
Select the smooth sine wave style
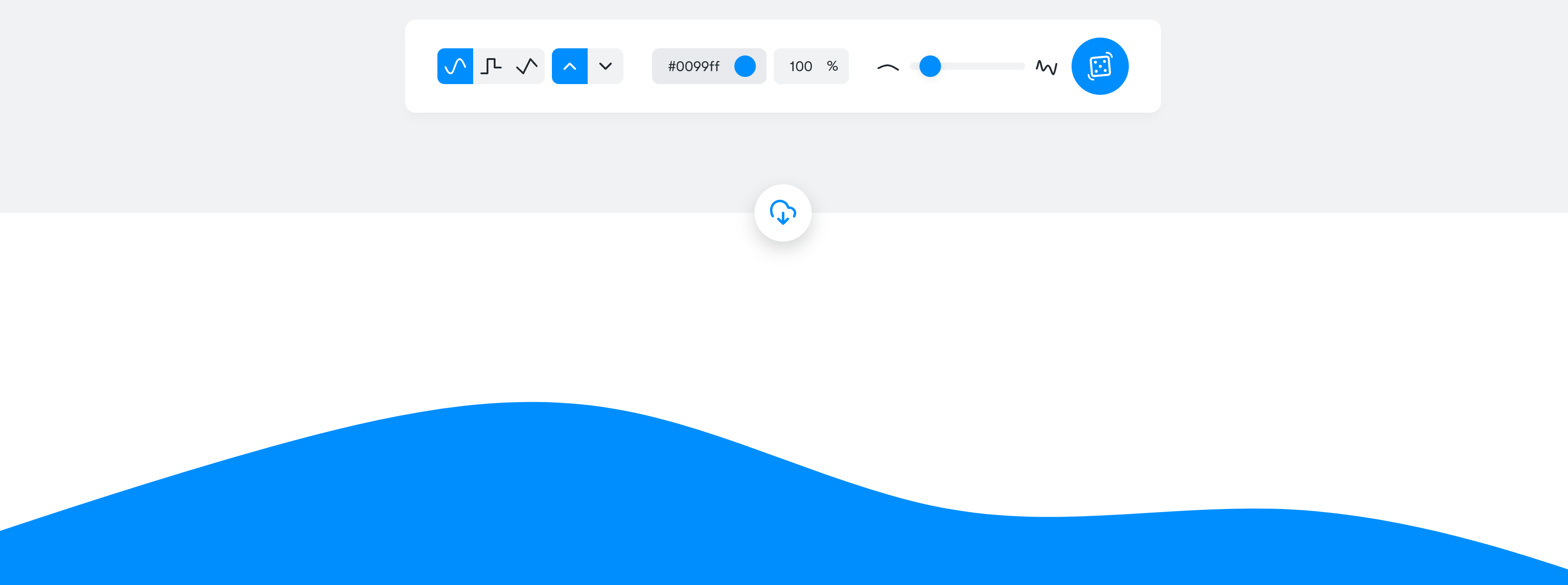click(455, 66)
